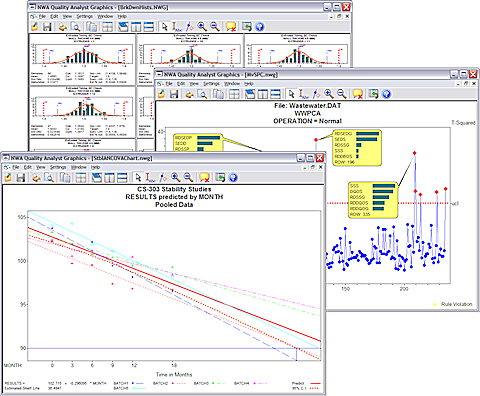Click the top-left histogram chart in BrkDwnHists
The width and height of the screenshot is (480, 396).
83,59
